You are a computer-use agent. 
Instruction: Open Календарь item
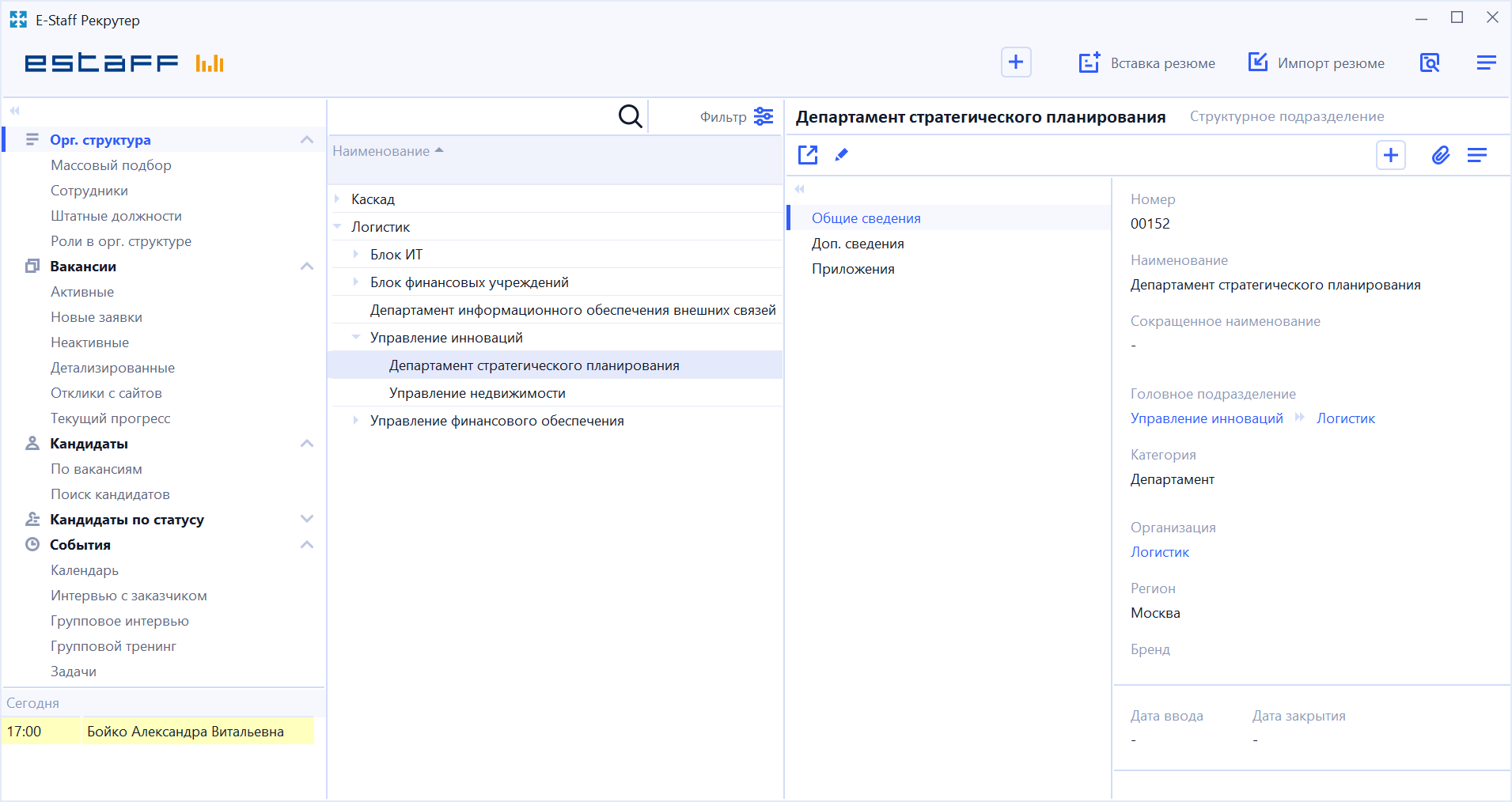[85, 570]
